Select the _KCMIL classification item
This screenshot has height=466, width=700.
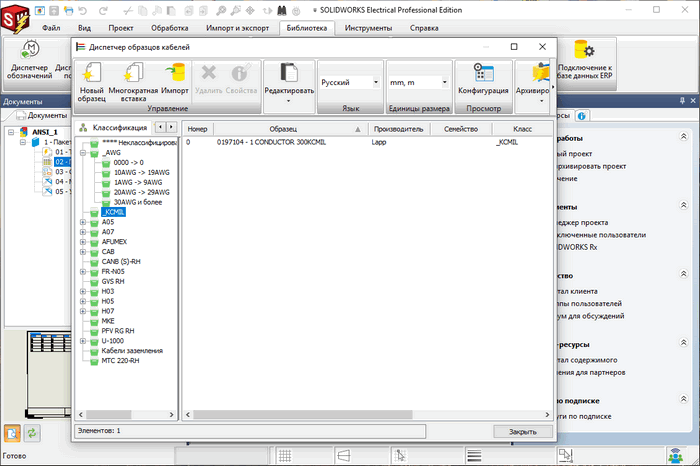(x=113, y=212)
